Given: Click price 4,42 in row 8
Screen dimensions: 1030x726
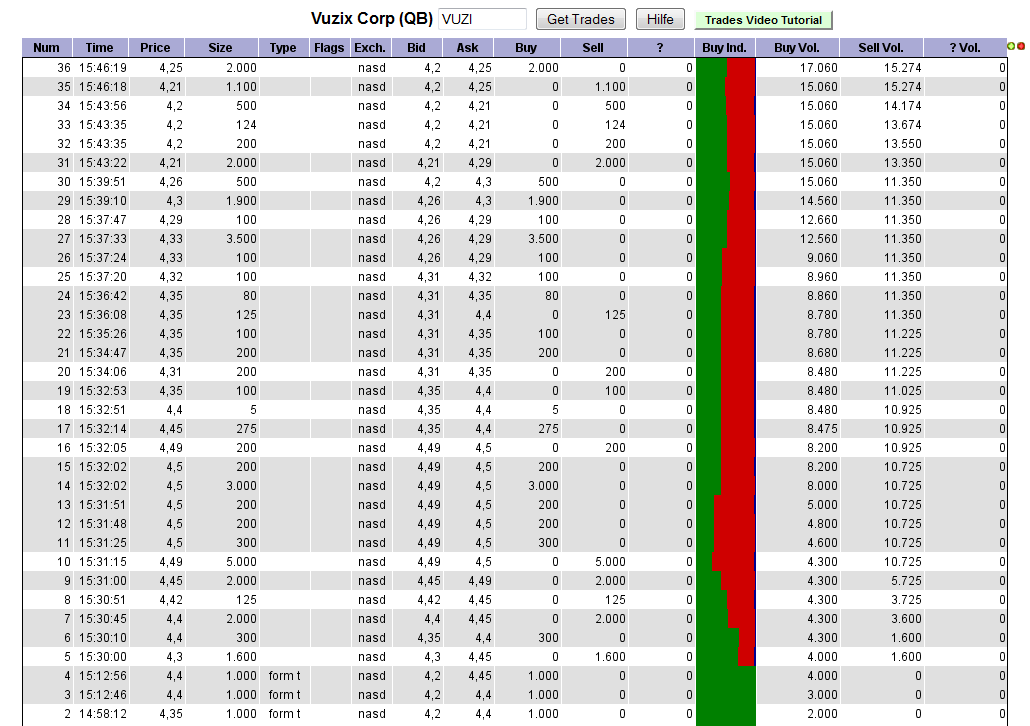Looking at the screenshot, I should [171, 601].
